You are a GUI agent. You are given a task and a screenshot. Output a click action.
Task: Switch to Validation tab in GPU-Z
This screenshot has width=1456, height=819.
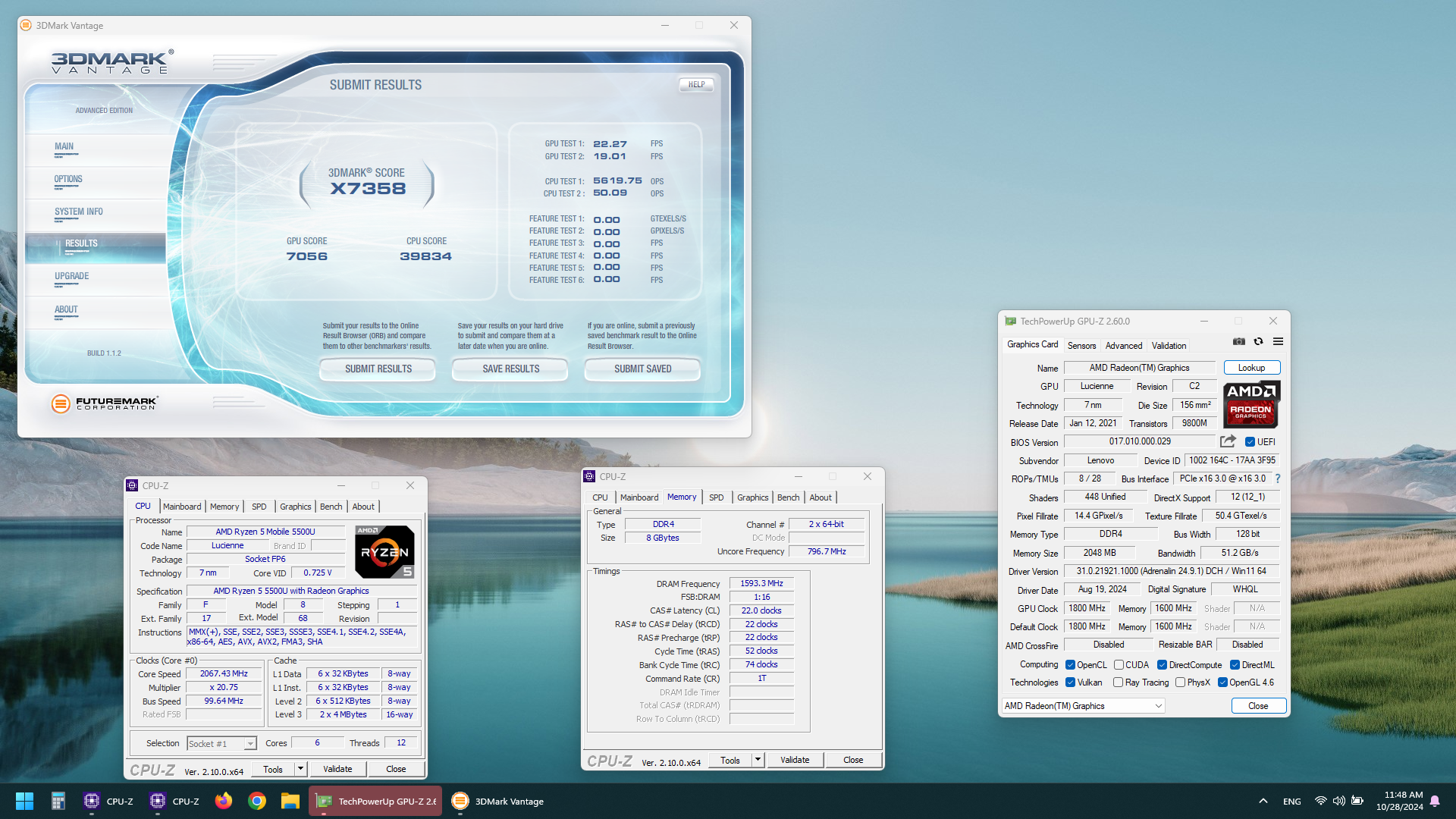(x=1169, y=346)
